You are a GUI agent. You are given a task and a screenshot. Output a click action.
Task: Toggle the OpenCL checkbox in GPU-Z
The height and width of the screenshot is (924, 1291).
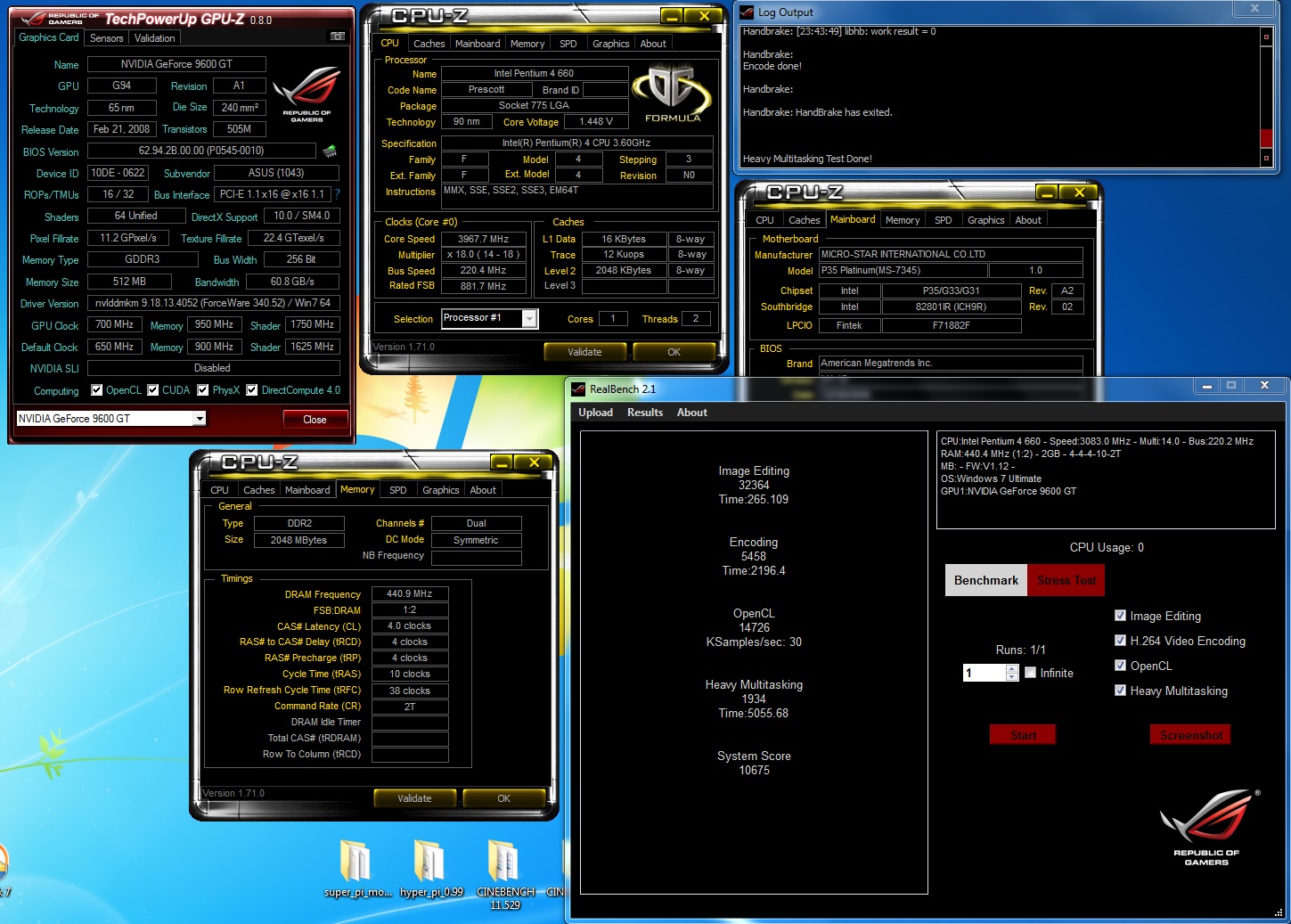pyautogui.click(x=97, y=389)
